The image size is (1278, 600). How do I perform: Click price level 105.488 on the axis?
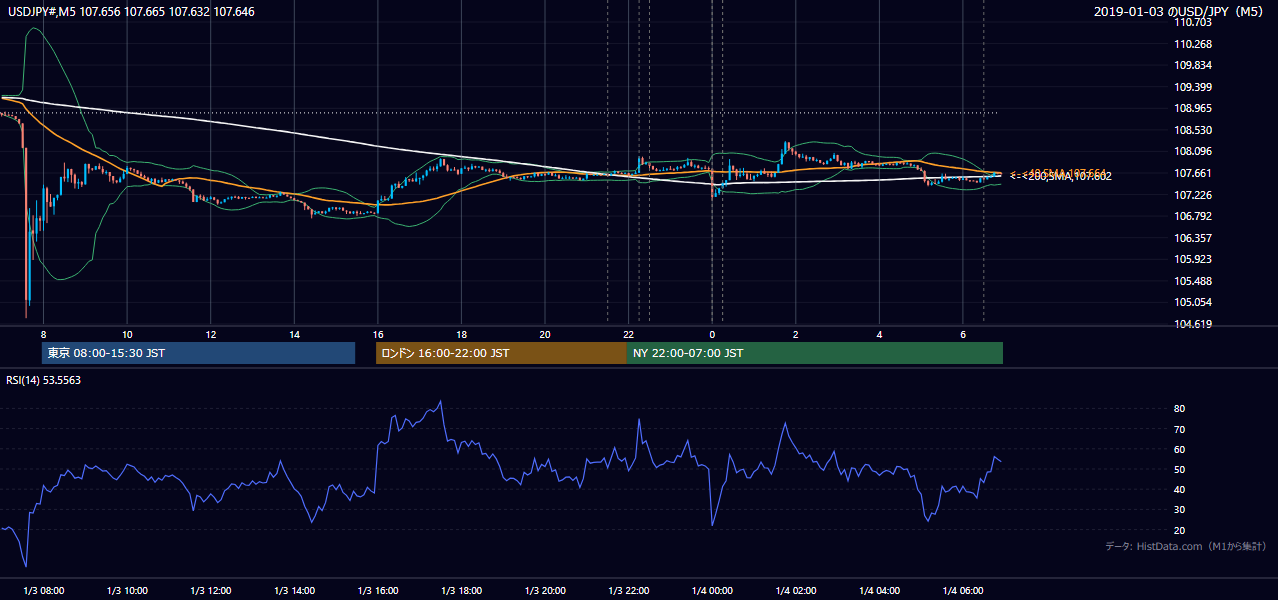[1193, 281]
